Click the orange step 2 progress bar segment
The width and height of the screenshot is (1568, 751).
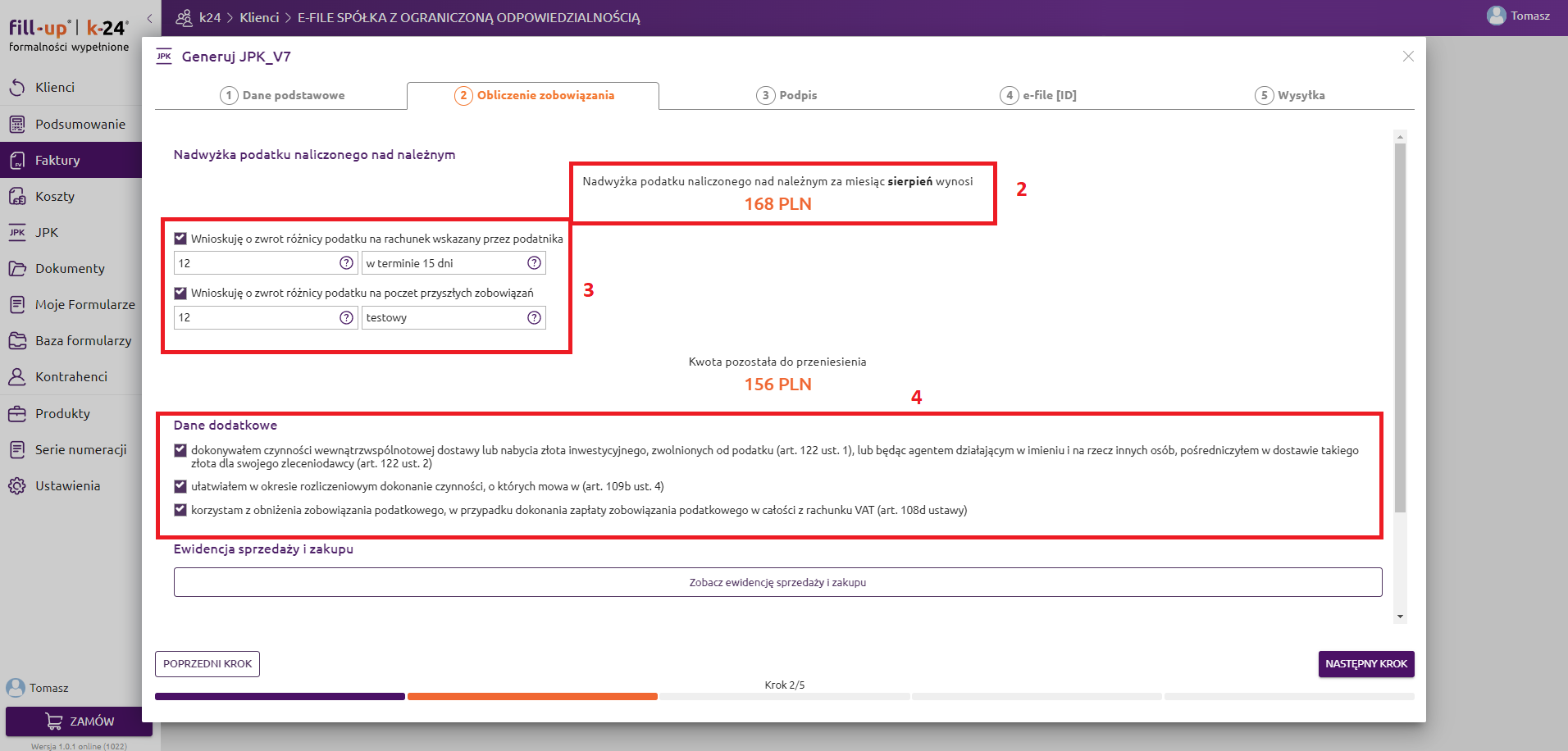[x=532, y=697]
